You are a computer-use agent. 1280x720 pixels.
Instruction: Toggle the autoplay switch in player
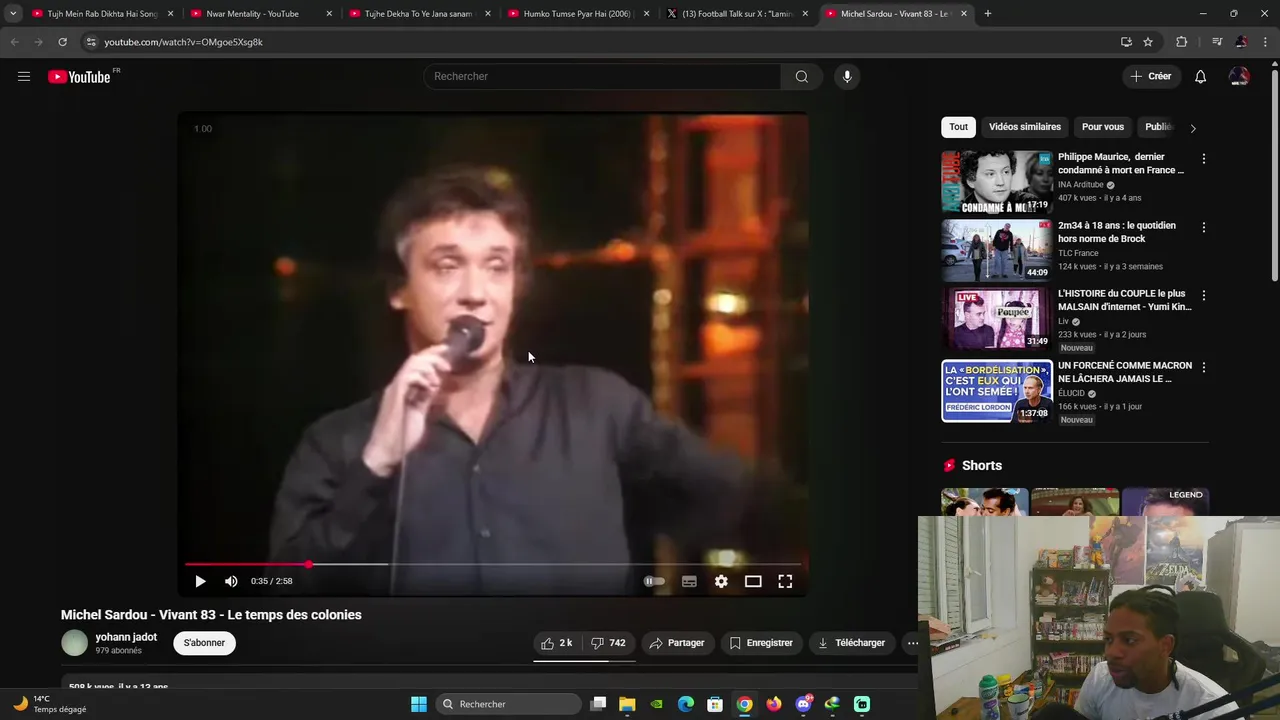pos(654,581)
